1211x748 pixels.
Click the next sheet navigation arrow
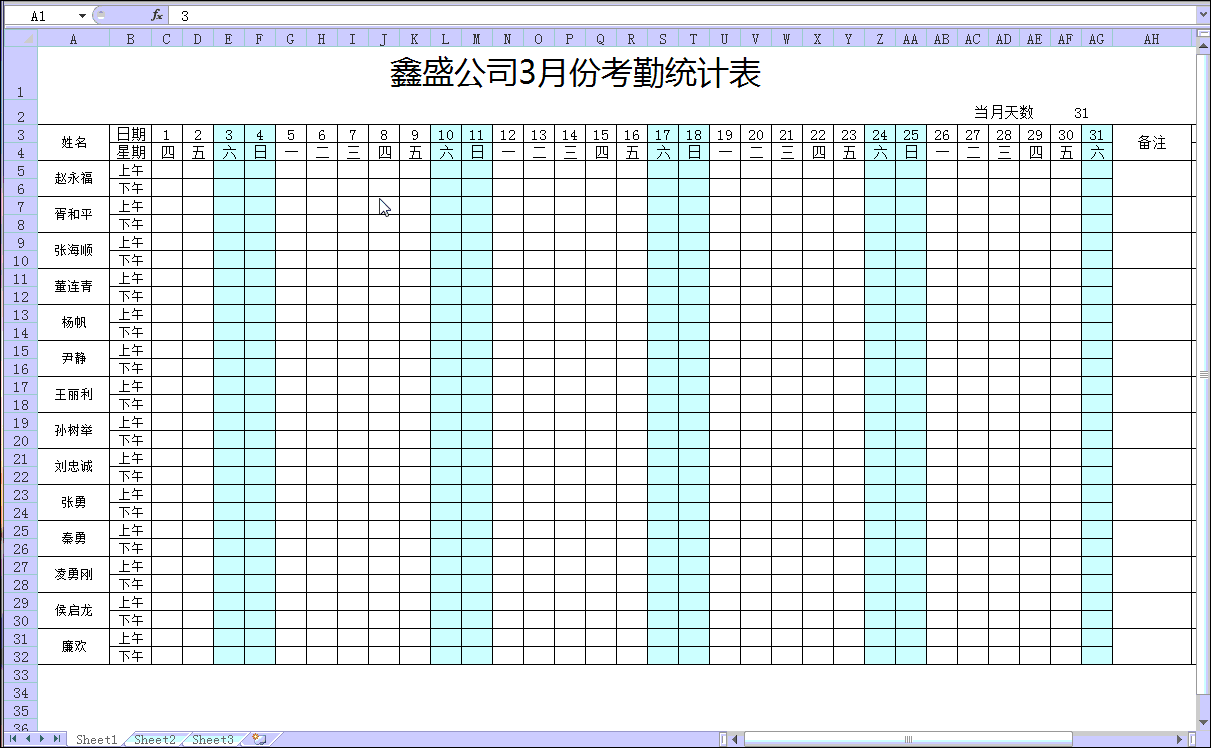(42, 739)
